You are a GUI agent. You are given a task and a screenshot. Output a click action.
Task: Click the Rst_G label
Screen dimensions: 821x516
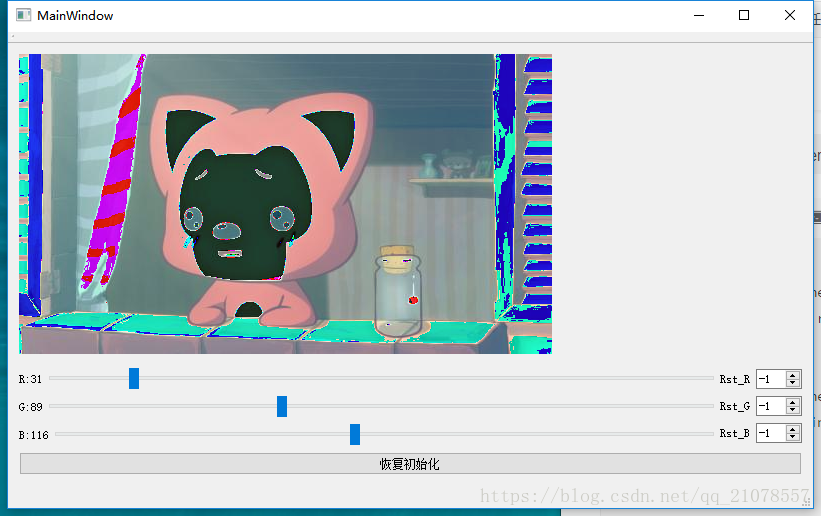(x=735, y=407)
